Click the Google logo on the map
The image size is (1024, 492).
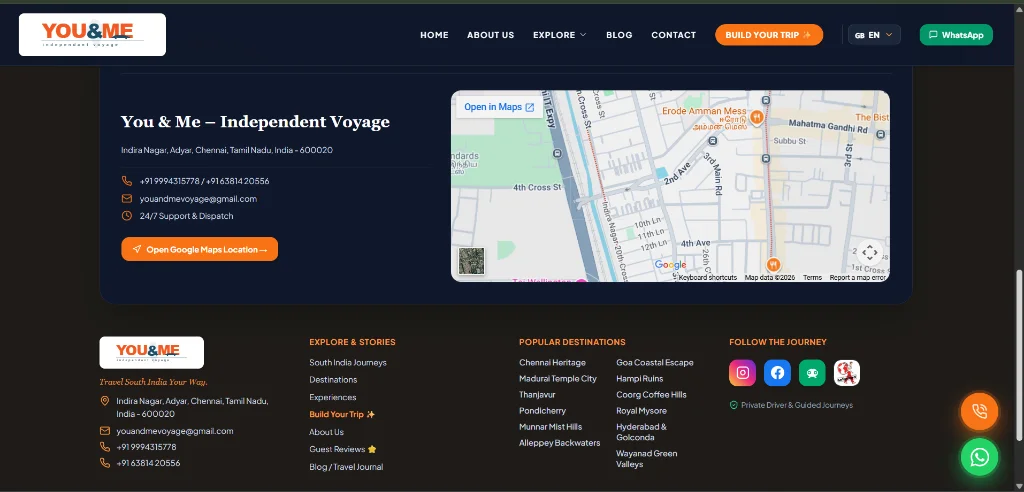click(x=670, y=265)
